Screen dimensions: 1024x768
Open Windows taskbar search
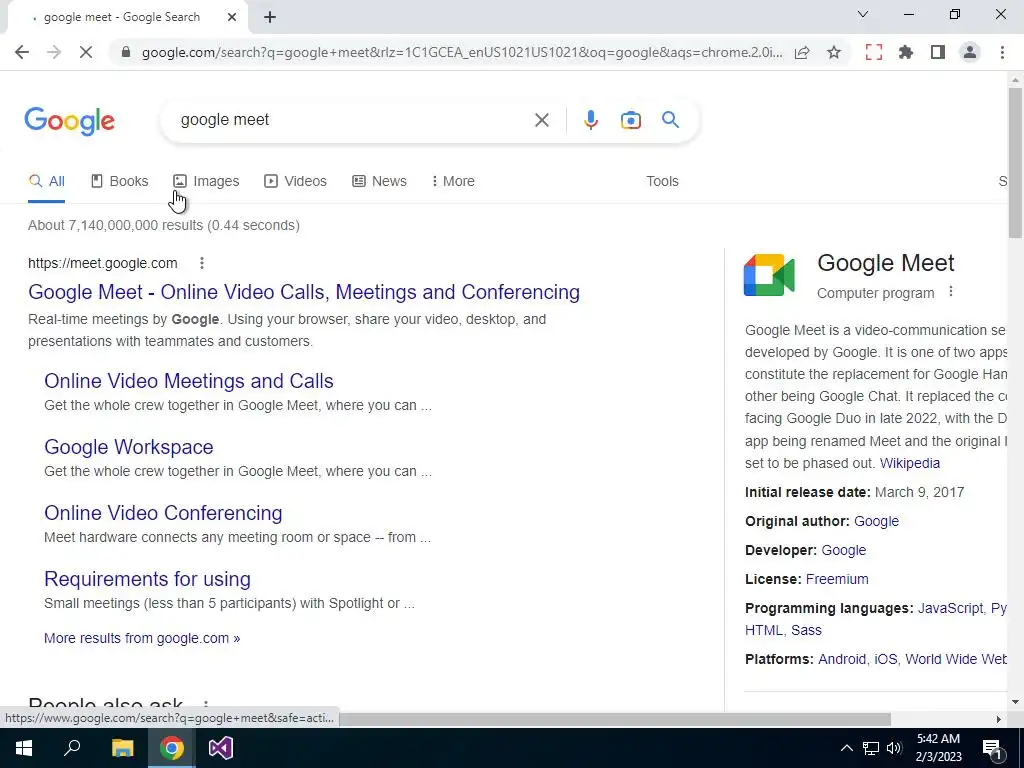click(x=72, y=748)
